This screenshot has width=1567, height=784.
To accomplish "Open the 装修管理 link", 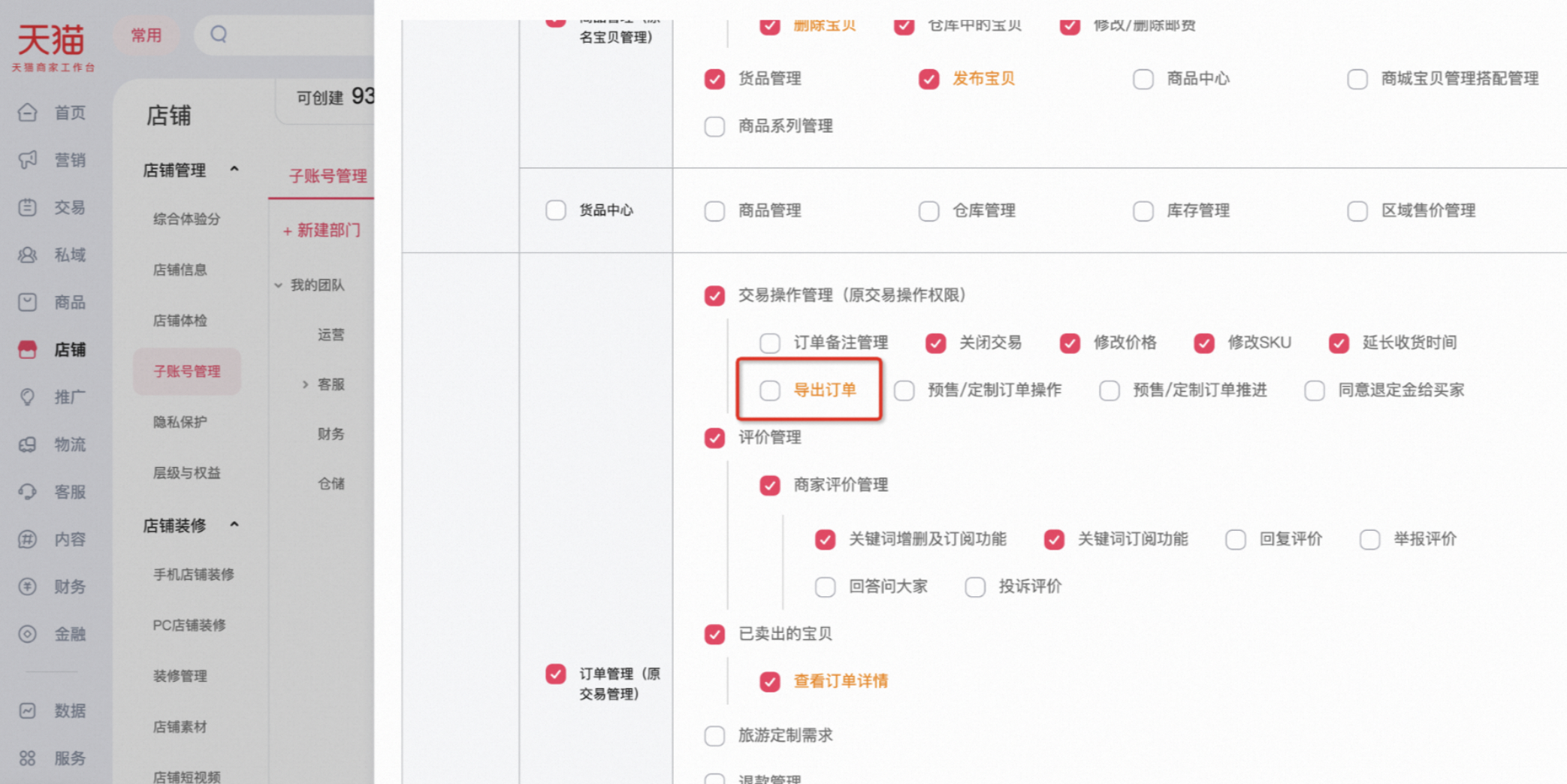I will [x=180, y=676].
